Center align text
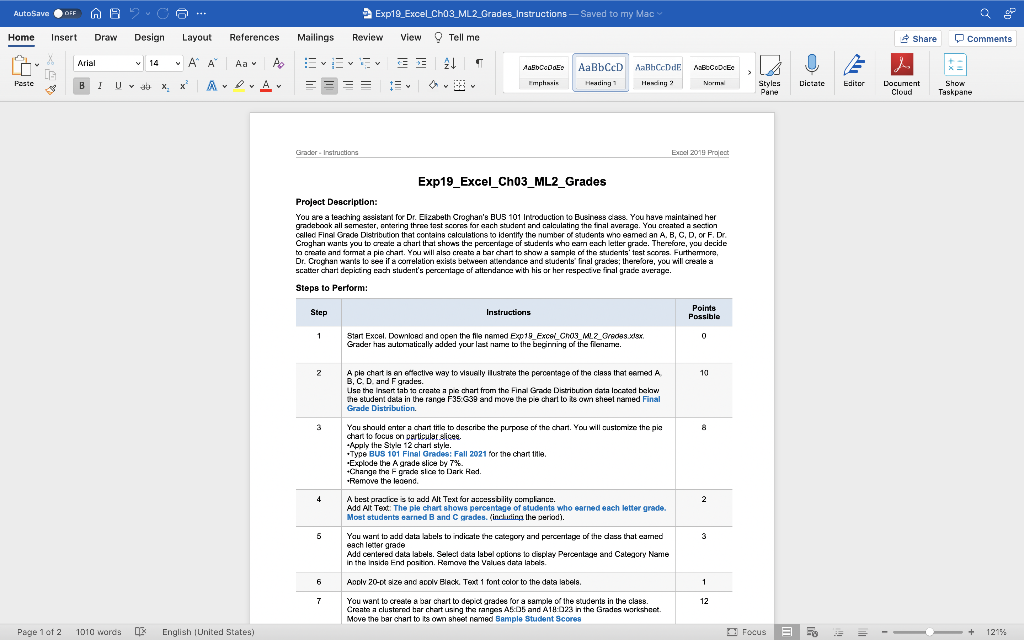Image resolution: width=1024 pixels, height=640 pixels. [x=329, y=86]
